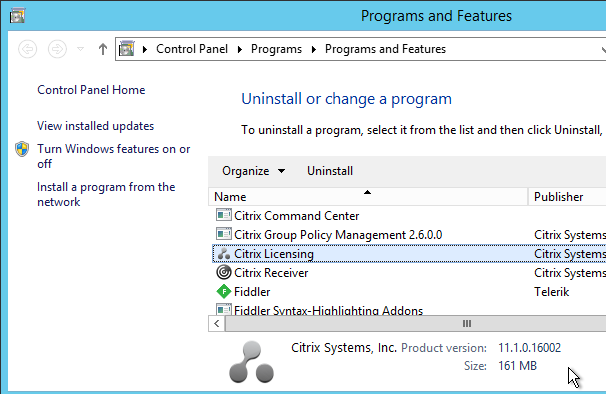This screenshot has height=394, width=606.
Task: Click the Windows shield icon beside features link
Action: pyautogui.click(x=22, y=149)
